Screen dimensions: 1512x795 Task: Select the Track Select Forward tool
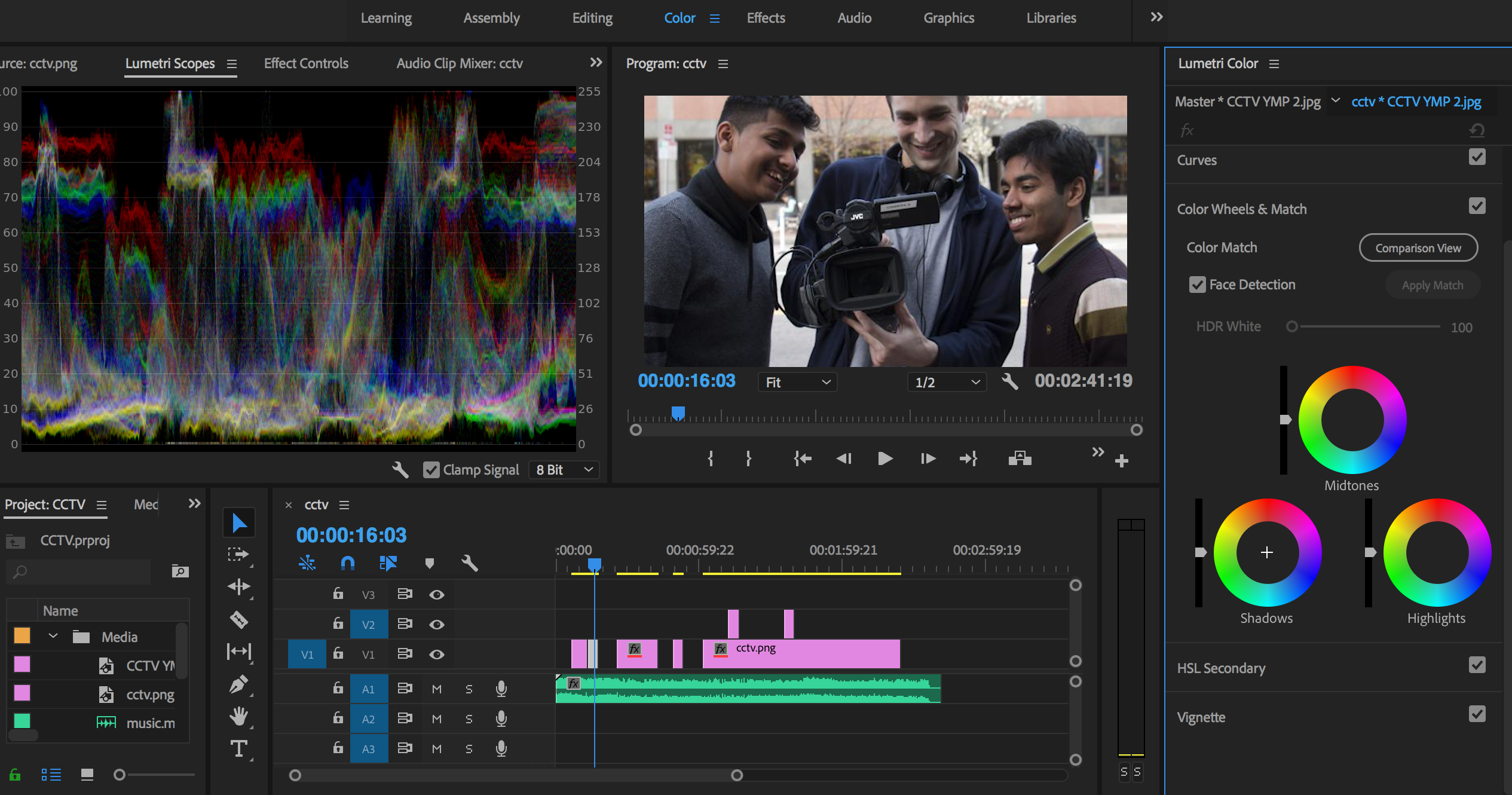pos(239,554)
